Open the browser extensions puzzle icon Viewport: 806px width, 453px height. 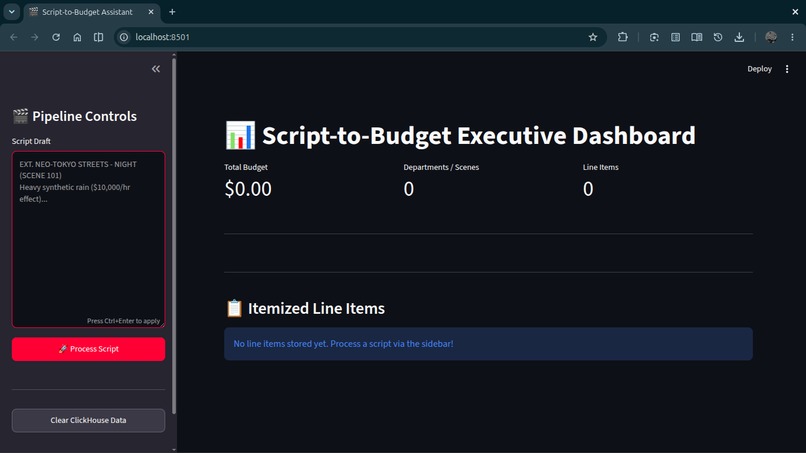622,37
